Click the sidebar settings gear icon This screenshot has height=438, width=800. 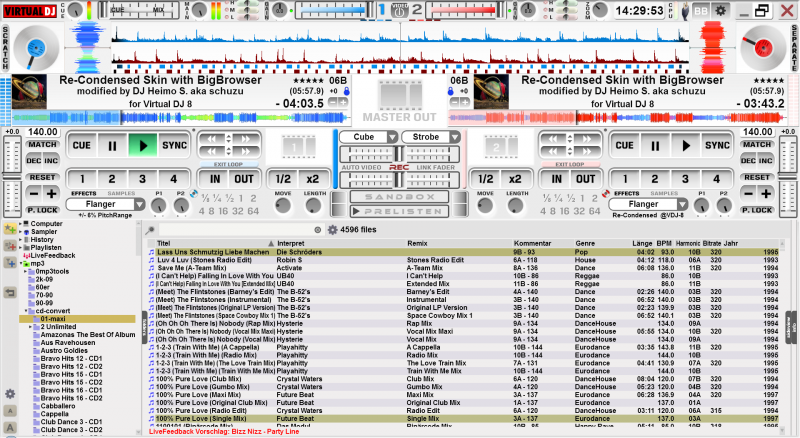(10, 394)
